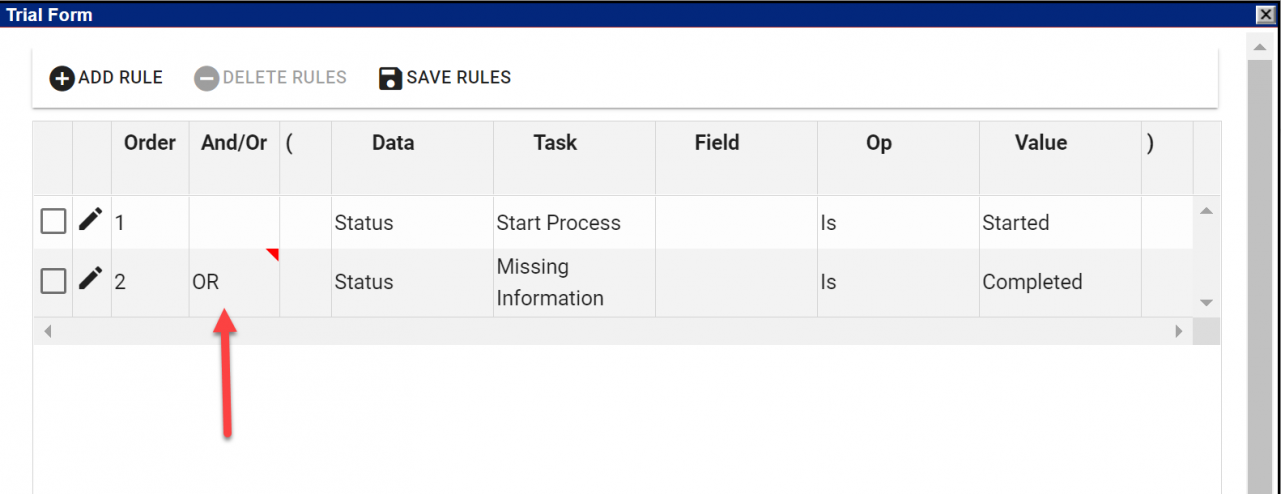1281x494 pixels.
Task: Edit rule 1 with pencil icon
Action: pos(91,220)
